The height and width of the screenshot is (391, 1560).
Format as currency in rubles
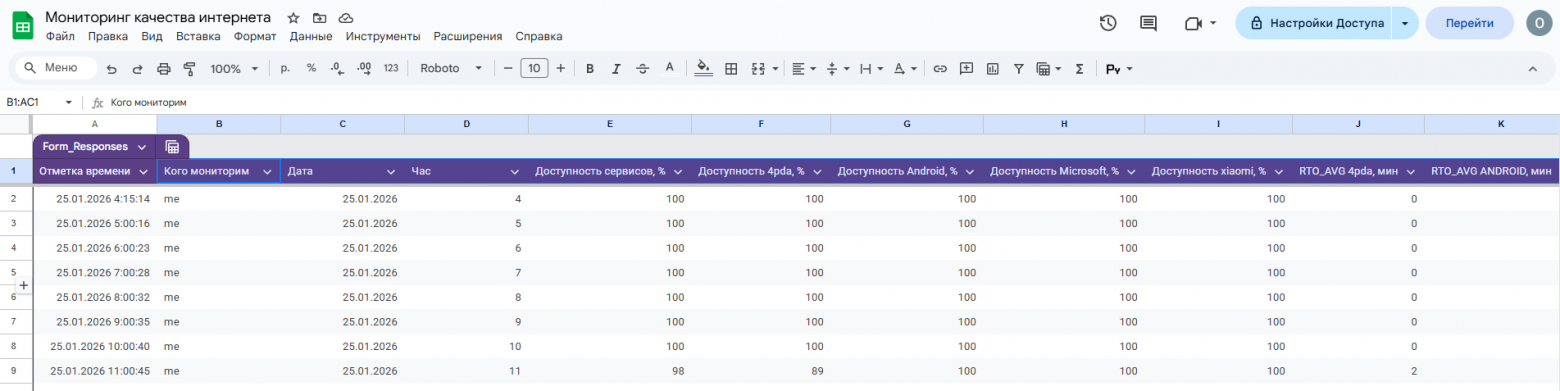[x=285, y=68]
